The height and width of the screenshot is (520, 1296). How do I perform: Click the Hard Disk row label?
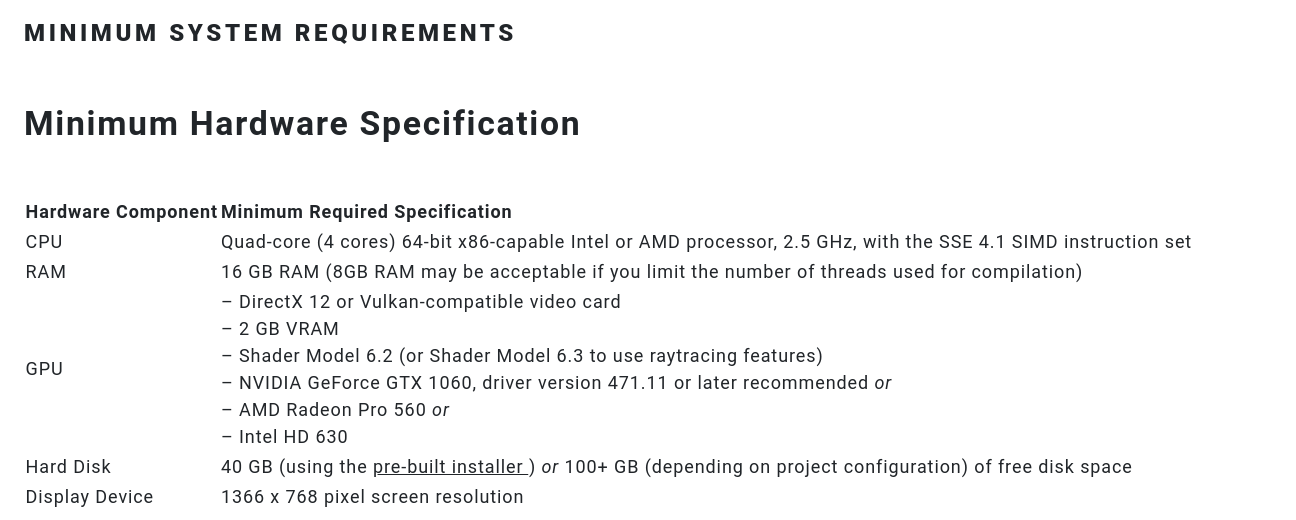[68, 467]
